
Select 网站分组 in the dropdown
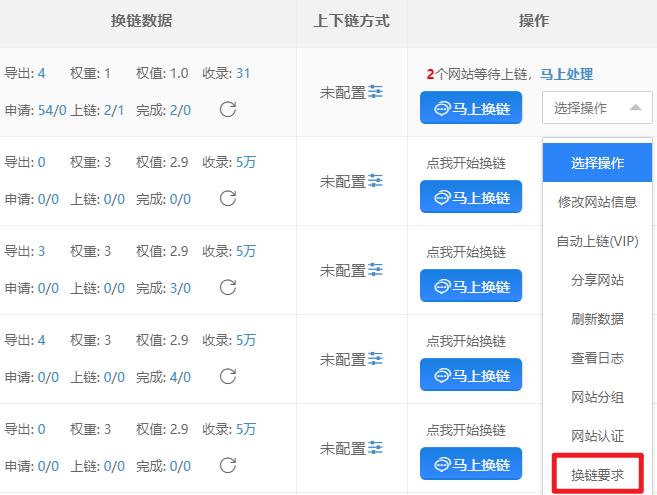(x=597, y=397)
